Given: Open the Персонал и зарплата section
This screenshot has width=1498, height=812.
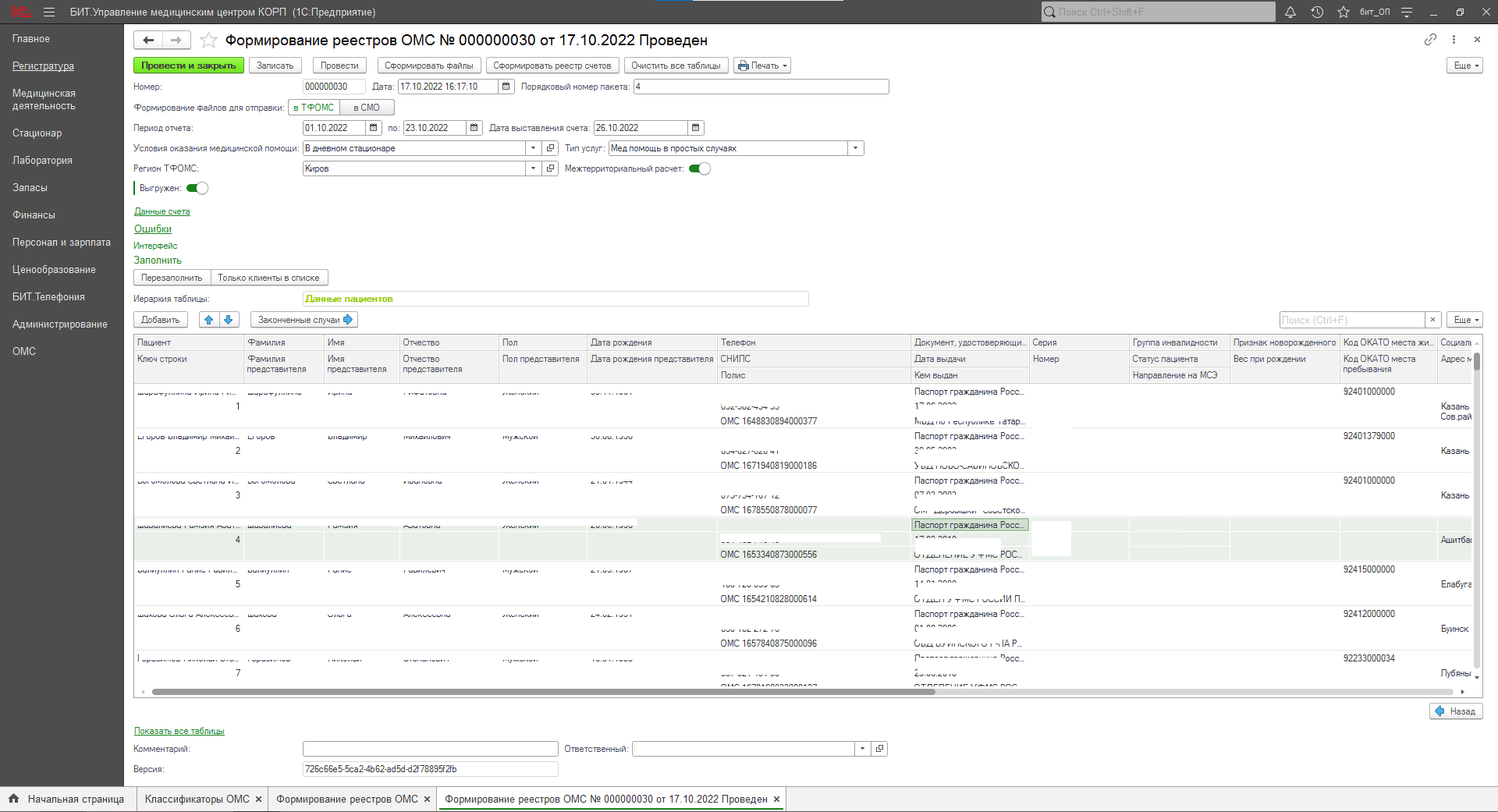Looking at the screenshot, I should 62,243.
